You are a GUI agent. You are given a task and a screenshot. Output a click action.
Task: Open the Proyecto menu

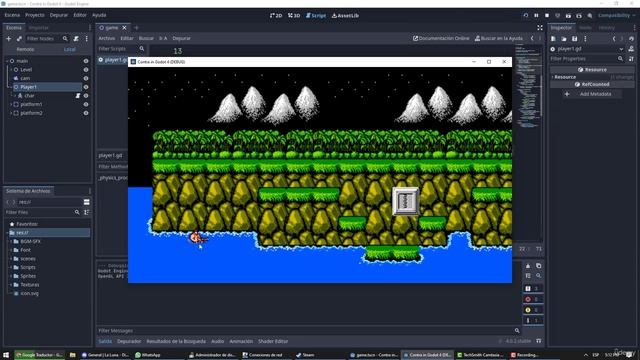pos(35,15)
